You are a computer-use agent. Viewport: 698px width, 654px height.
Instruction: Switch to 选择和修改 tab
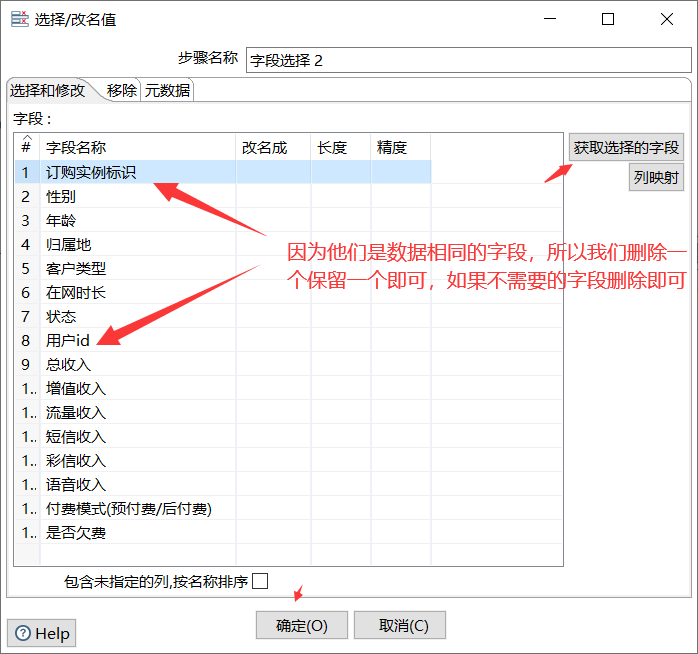[47, 90]
